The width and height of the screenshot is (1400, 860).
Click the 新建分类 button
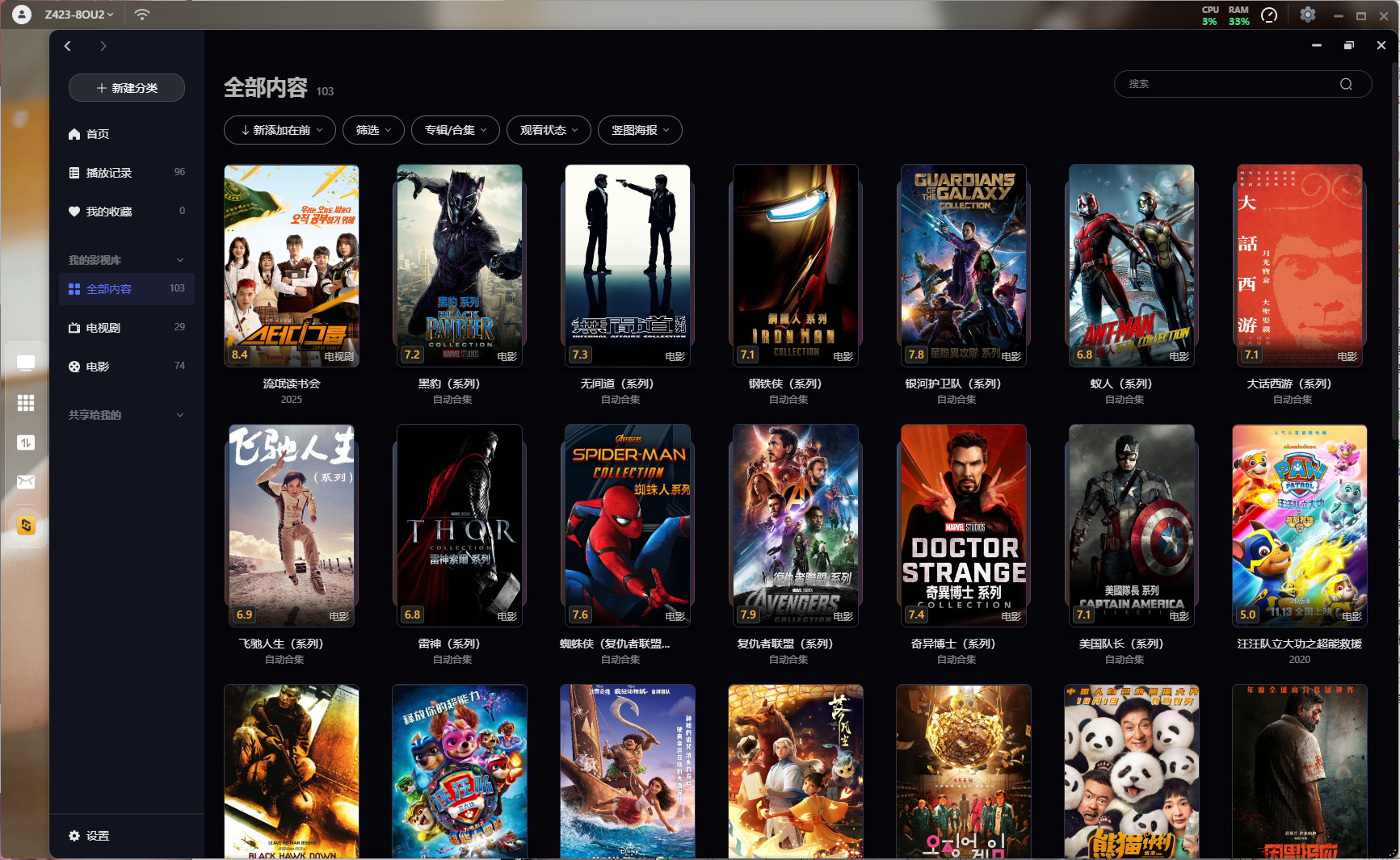coord(127,88)
